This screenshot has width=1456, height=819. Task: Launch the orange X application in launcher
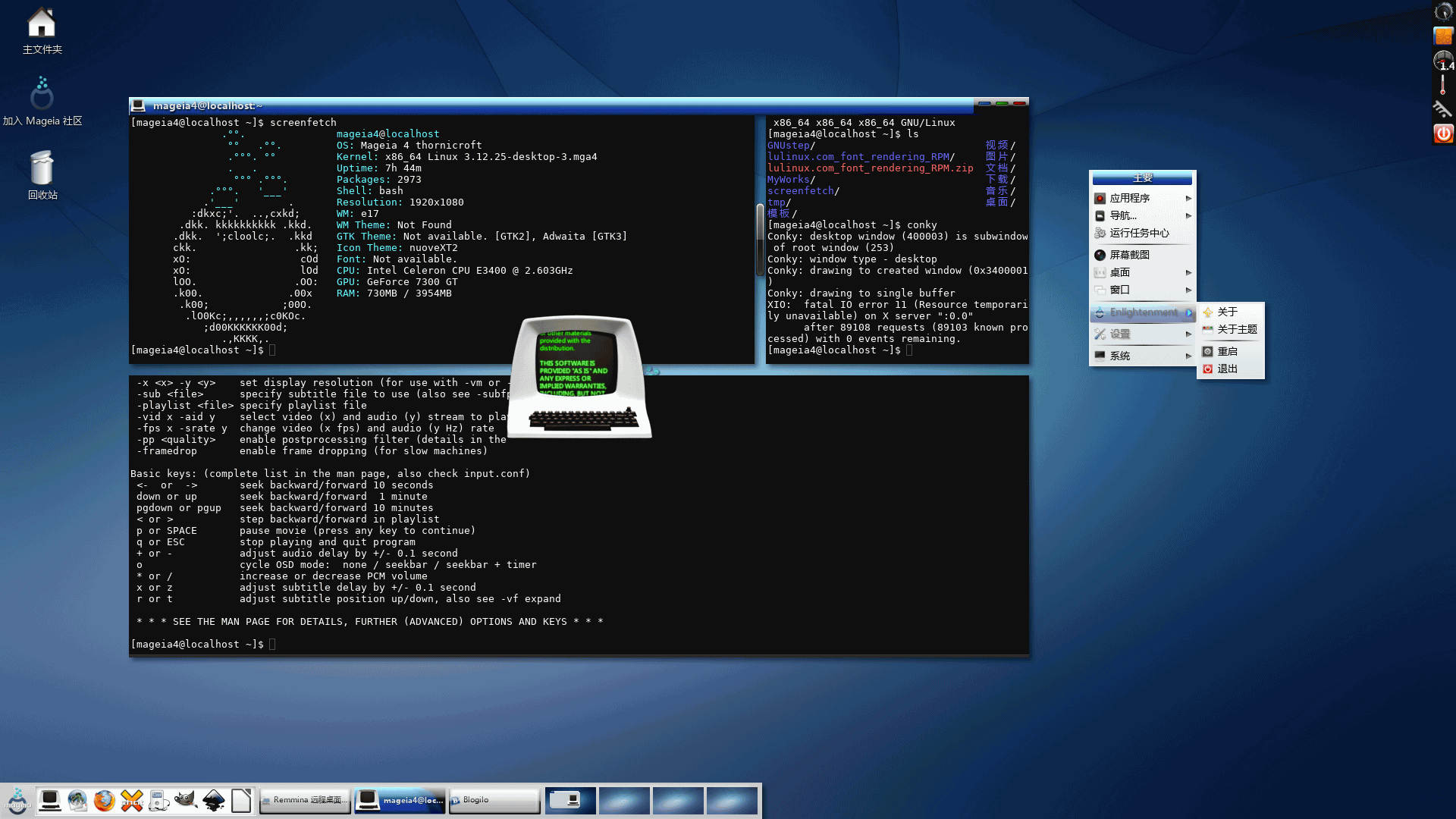tap(132, 801)
